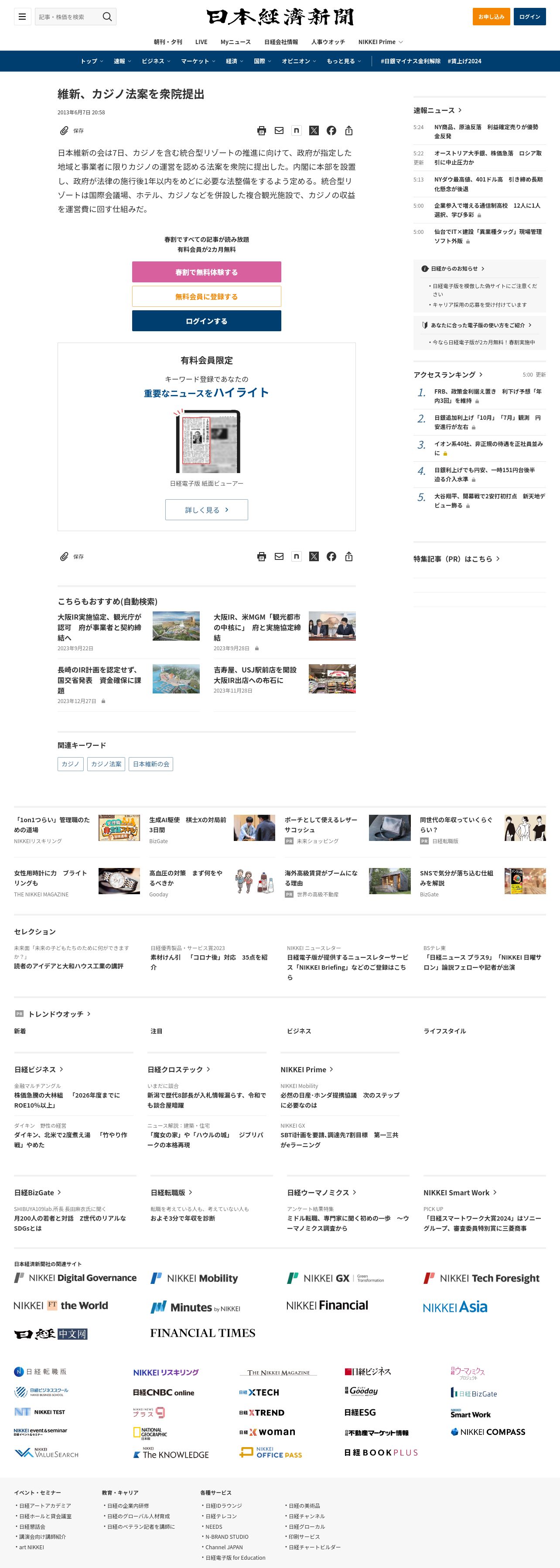Select the カジノ keyword tag
The width and height of the screenshot is (560, 1568).
[71, 764]
